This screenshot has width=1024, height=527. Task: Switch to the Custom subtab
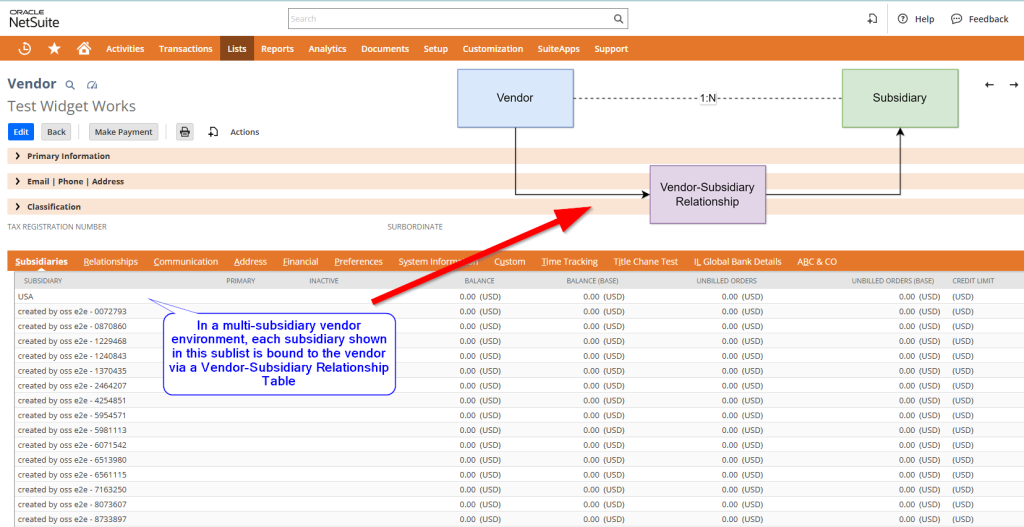509,261
